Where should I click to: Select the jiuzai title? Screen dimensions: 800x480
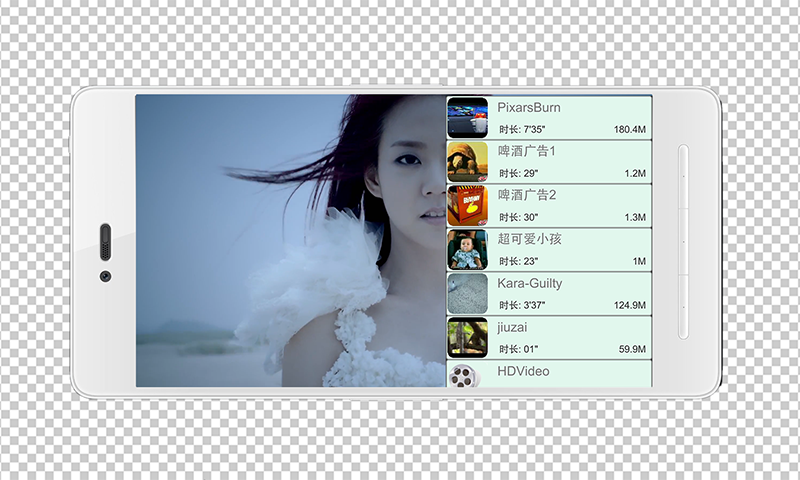(512, 327)
